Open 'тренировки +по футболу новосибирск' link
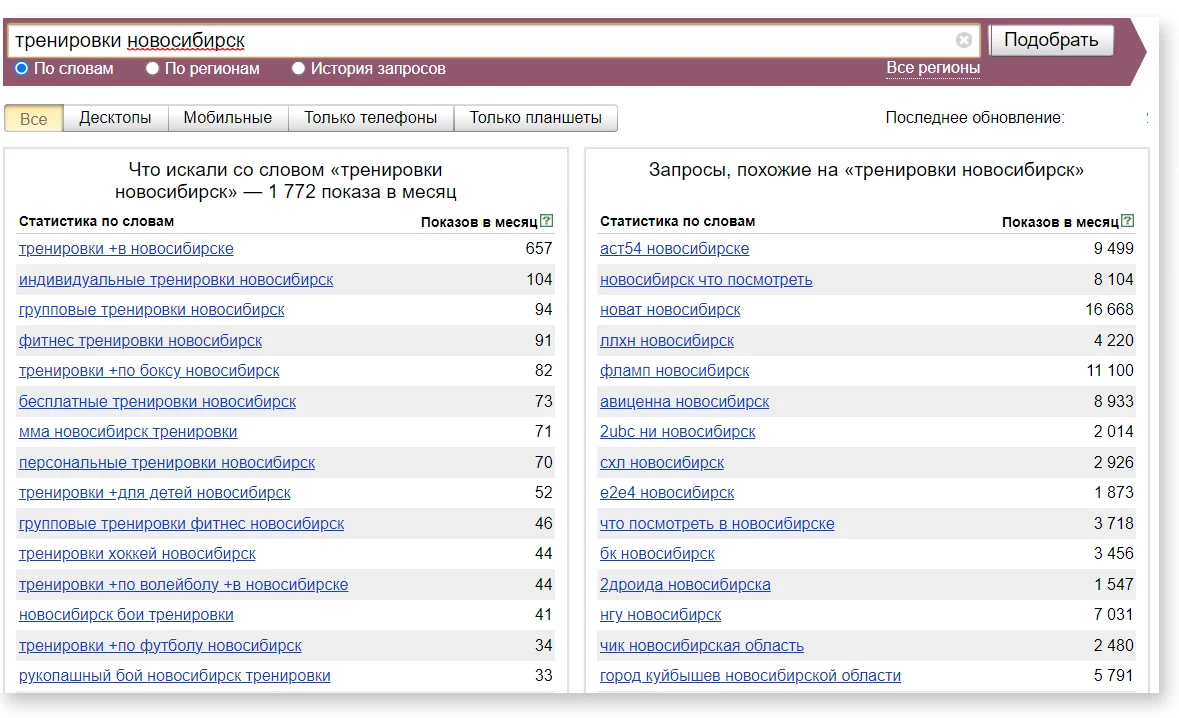The image size is (1179, 718). point(159,645)
